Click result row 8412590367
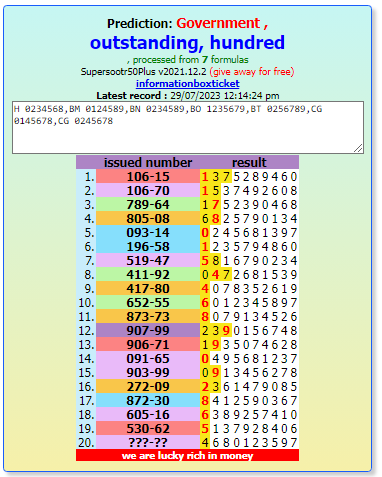This screenshot has height=477, width=382. (249, 400)
